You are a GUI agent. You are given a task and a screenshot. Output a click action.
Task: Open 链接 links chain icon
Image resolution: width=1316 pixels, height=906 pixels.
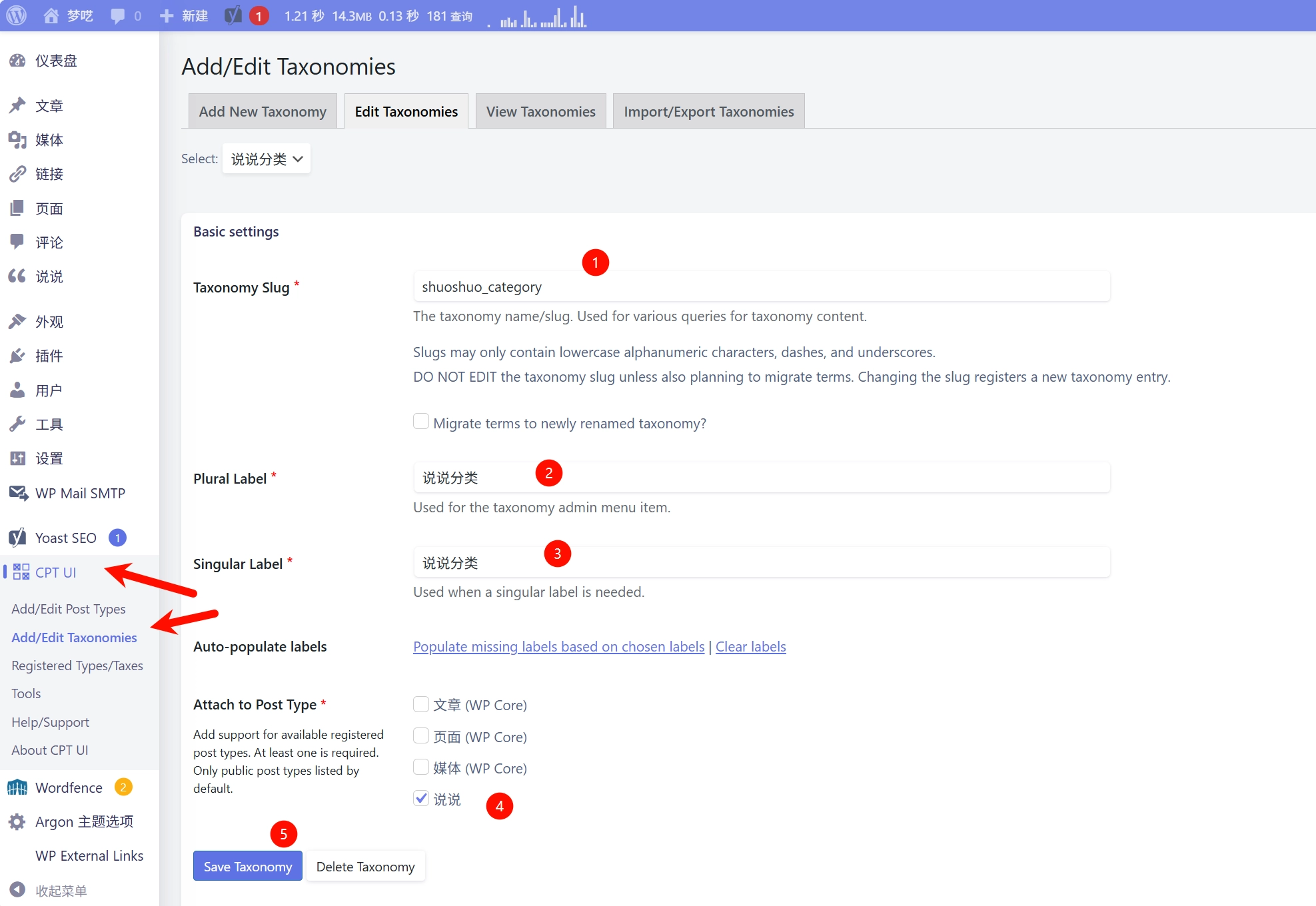tap(17, 174)
